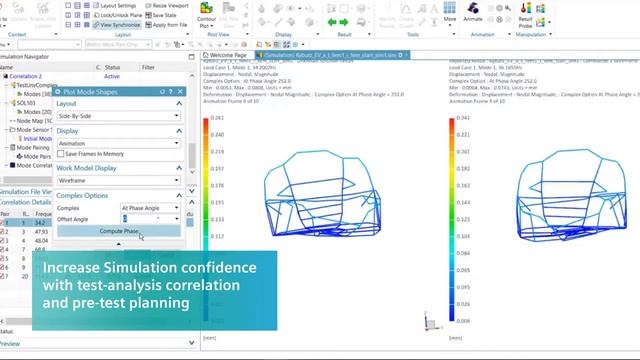Open the Animation display dropdown
The image size is (640, 360).
[x=119, y=143]
